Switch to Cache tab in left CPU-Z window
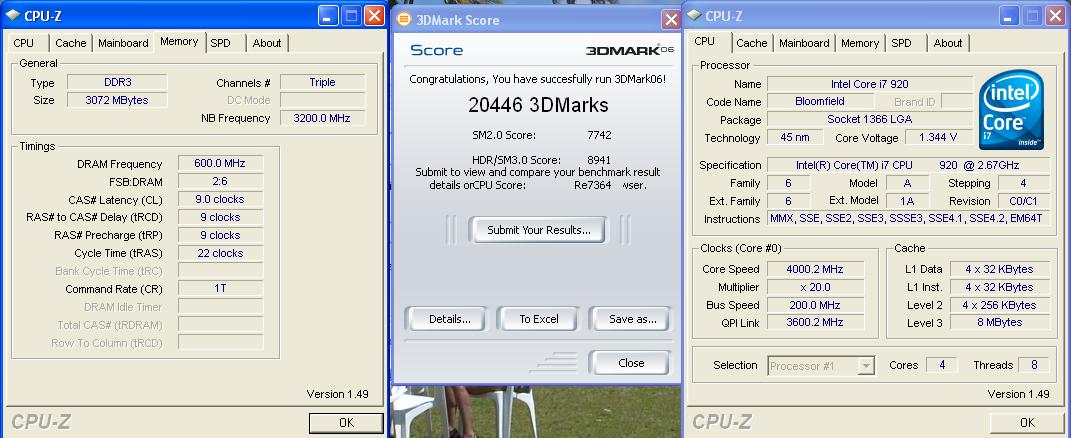1071x438 pixels. click(x=70, y=43)
